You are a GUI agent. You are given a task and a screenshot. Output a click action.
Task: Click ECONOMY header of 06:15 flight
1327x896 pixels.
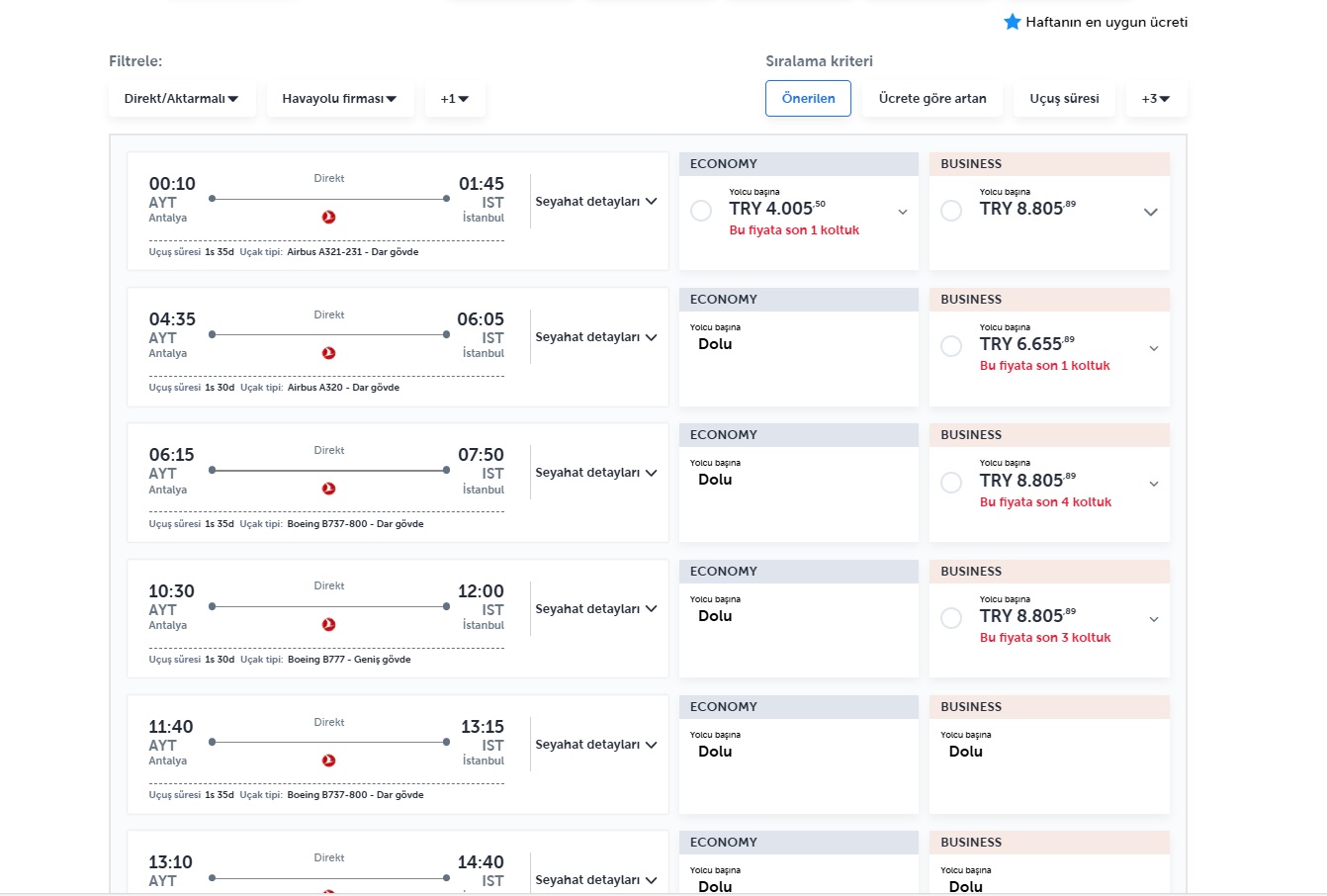(799, 435)
